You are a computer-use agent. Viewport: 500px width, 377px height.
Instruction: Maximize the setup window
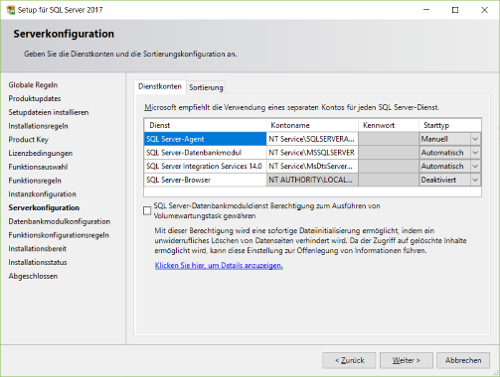click(455, 10)
